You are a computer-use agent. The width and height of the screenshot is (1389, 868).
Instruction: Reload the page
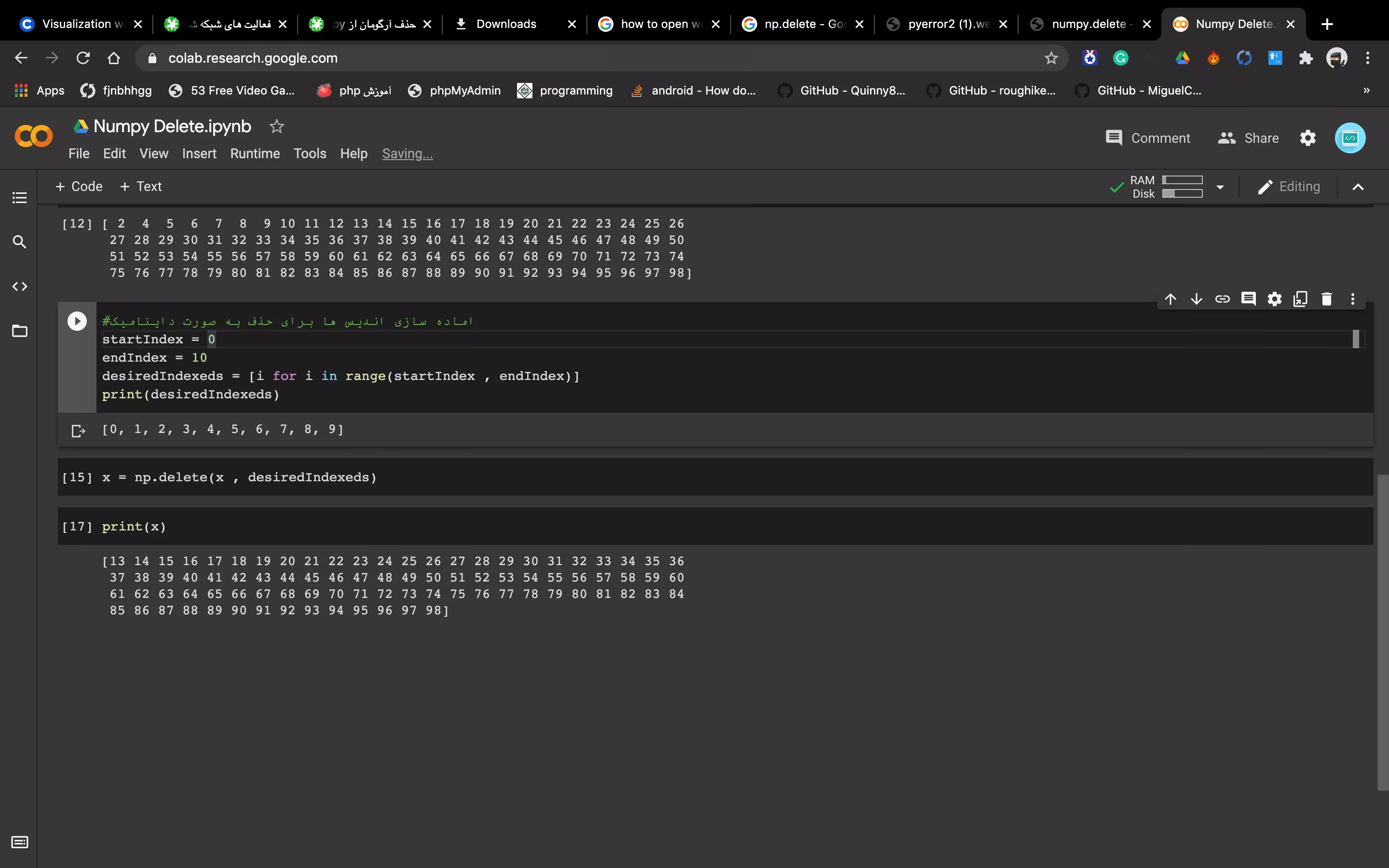[83, 58]
